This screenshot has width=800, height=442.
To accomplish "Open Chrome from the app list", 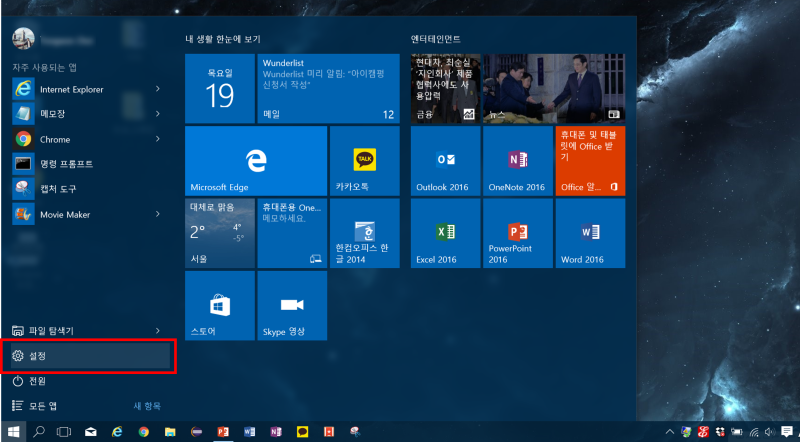I will [86, 139].
